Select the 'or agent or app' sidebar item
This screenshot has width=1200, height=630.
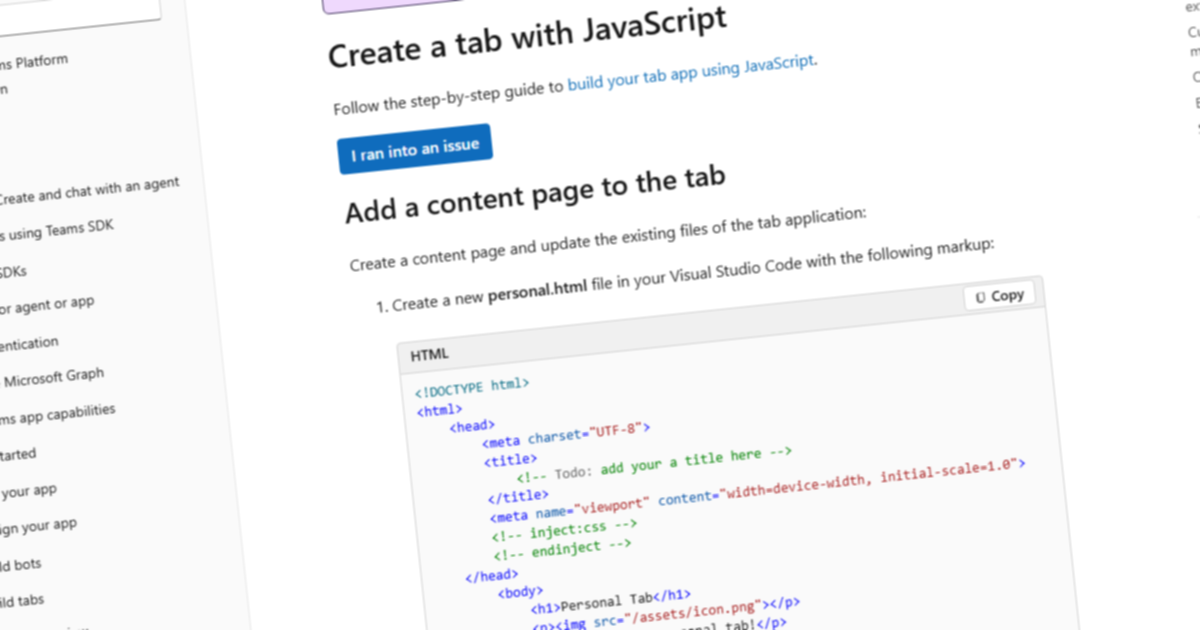(47, 305)
